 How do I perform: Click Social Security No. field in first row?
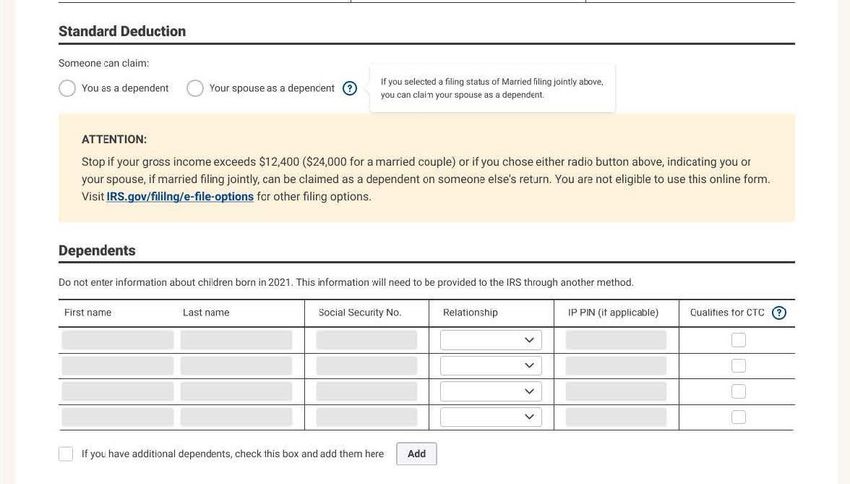click(366, 340)
